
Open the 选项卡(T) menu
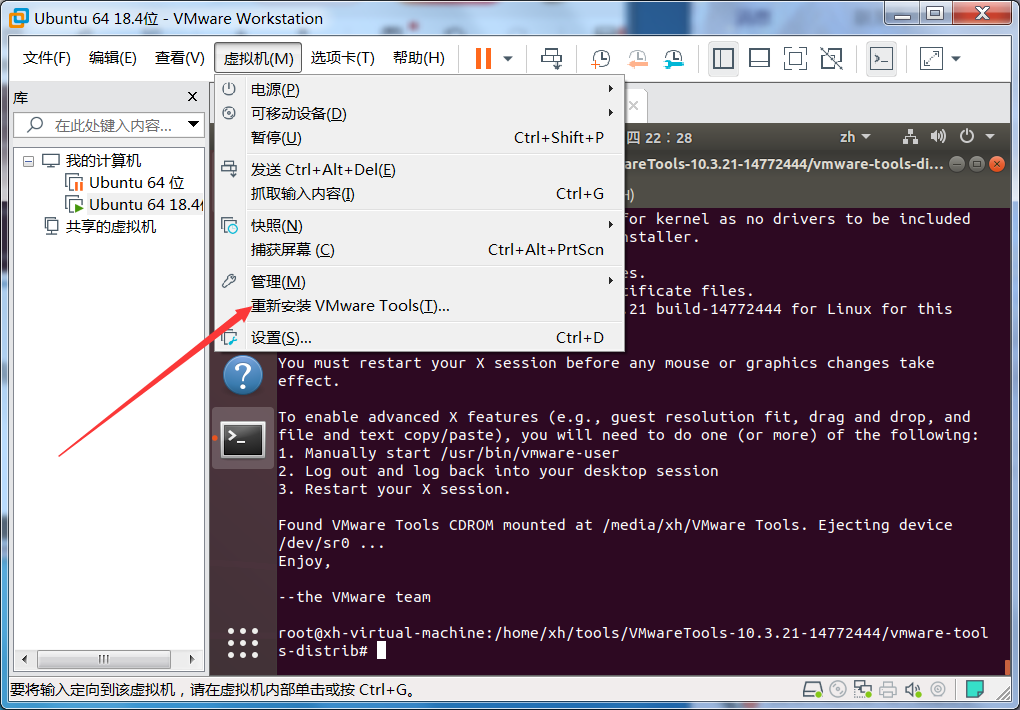coord(343,58)
